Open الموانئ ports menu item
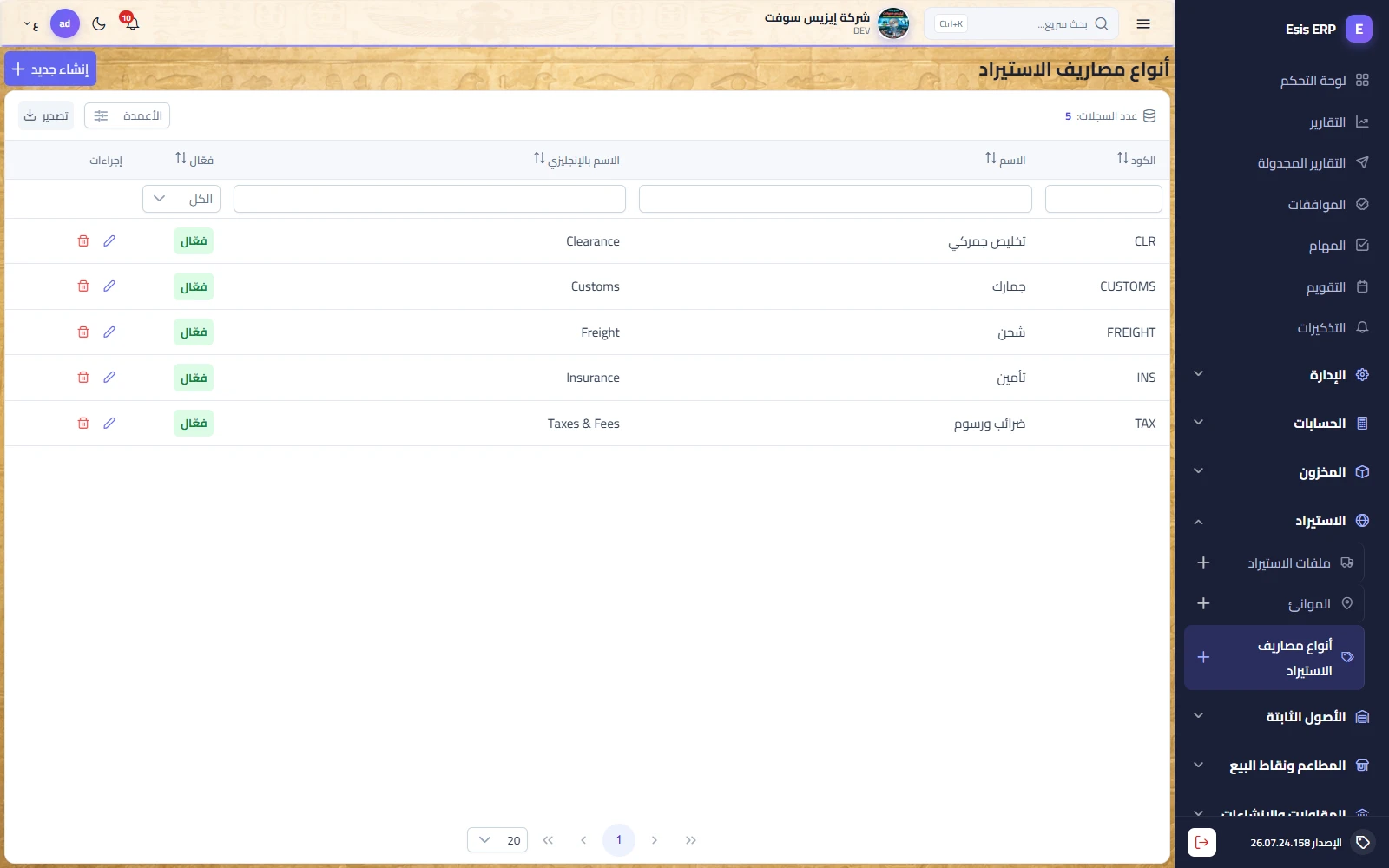The width and height of the screenshot is (1389, 868). tap(1320, 604)
